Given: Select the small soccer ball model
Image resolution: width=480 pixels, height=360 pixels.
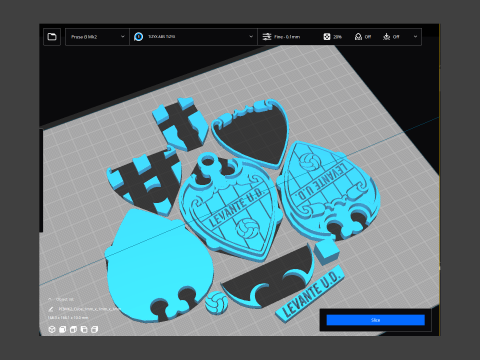Looking at the screenshot, I should [x=216, y=302].
